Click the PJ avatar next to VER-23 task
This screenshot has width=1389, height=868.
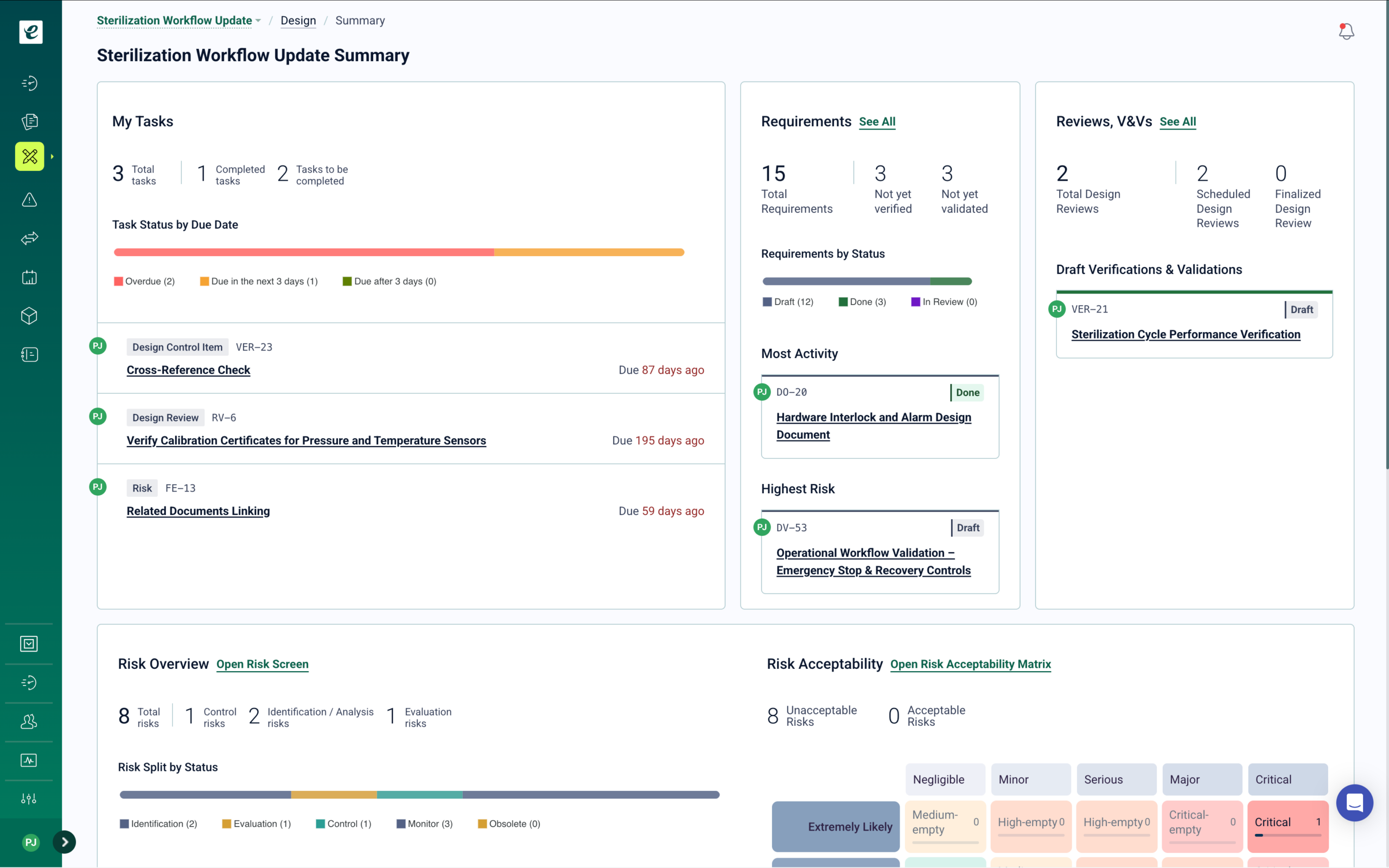click(98, 346)
